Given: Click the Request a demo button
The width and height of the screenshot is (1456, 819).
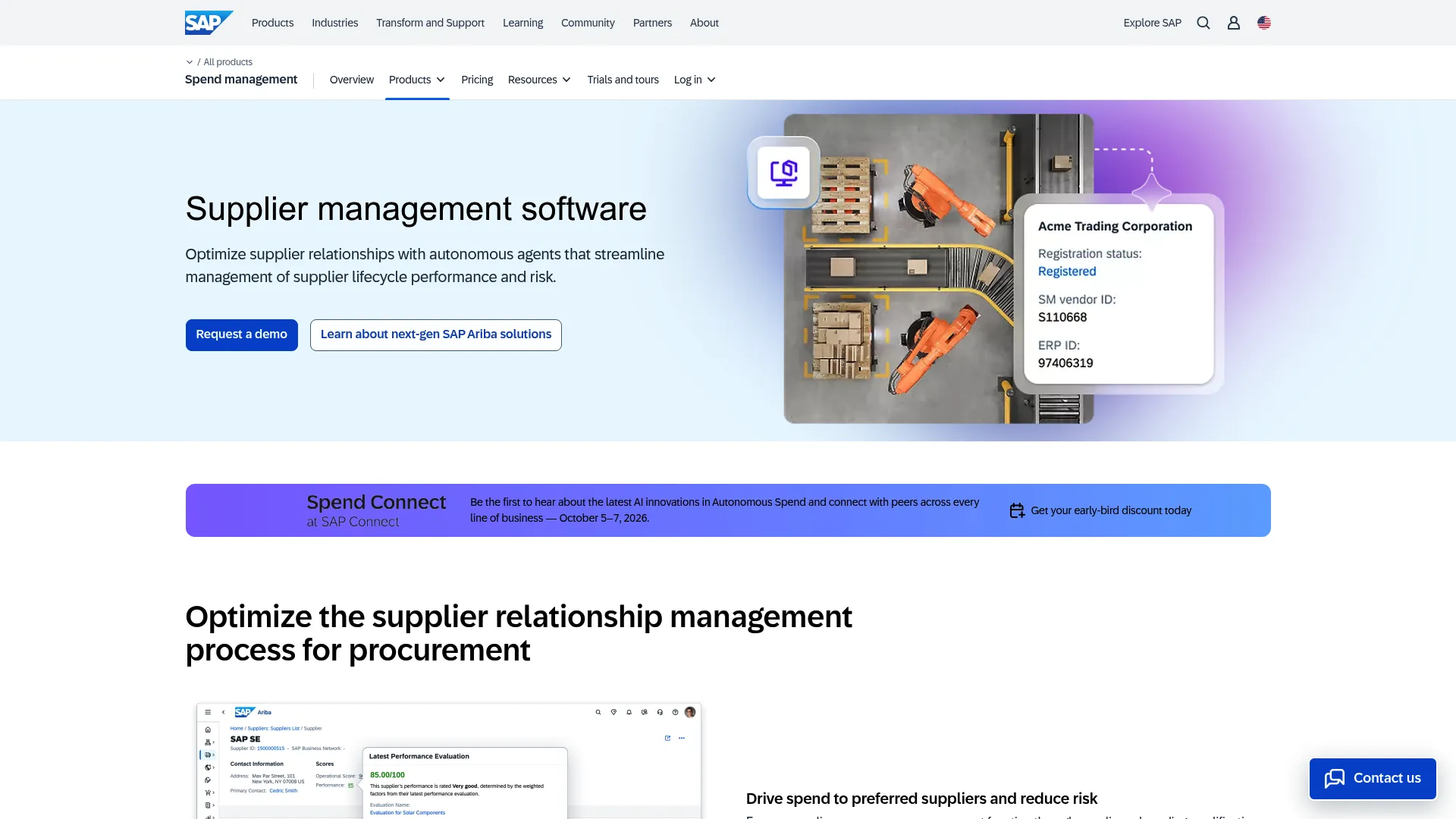Looking at the screenshot, I should click(x=242, y=335).
